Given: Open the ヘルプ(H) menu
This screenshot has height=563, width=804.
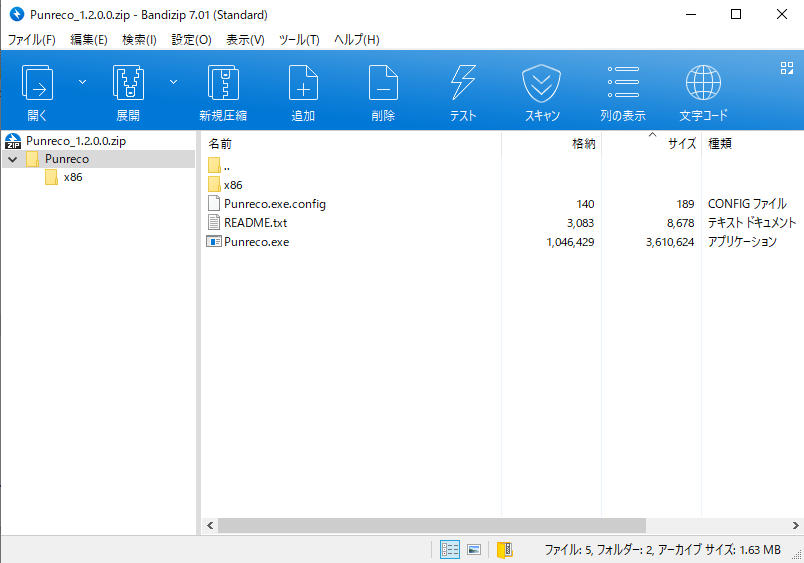Looking at the screenshot, I should pos(356,39).
